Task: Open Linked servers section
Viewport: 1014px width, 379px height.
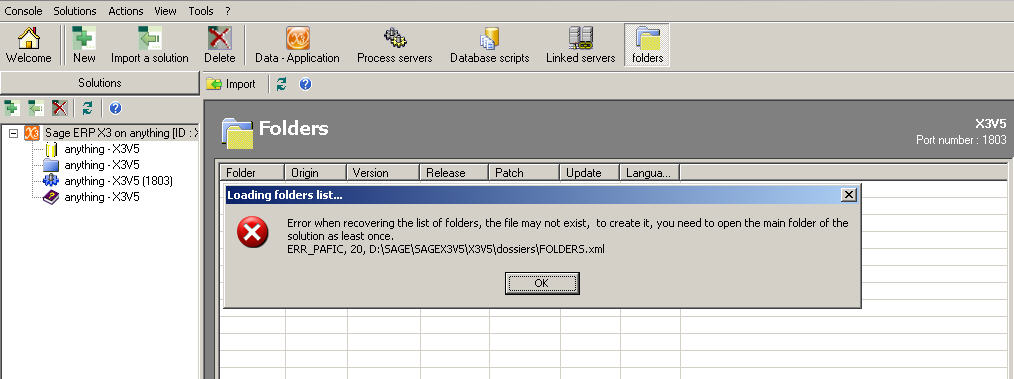Action: click(x=581, y=45)
